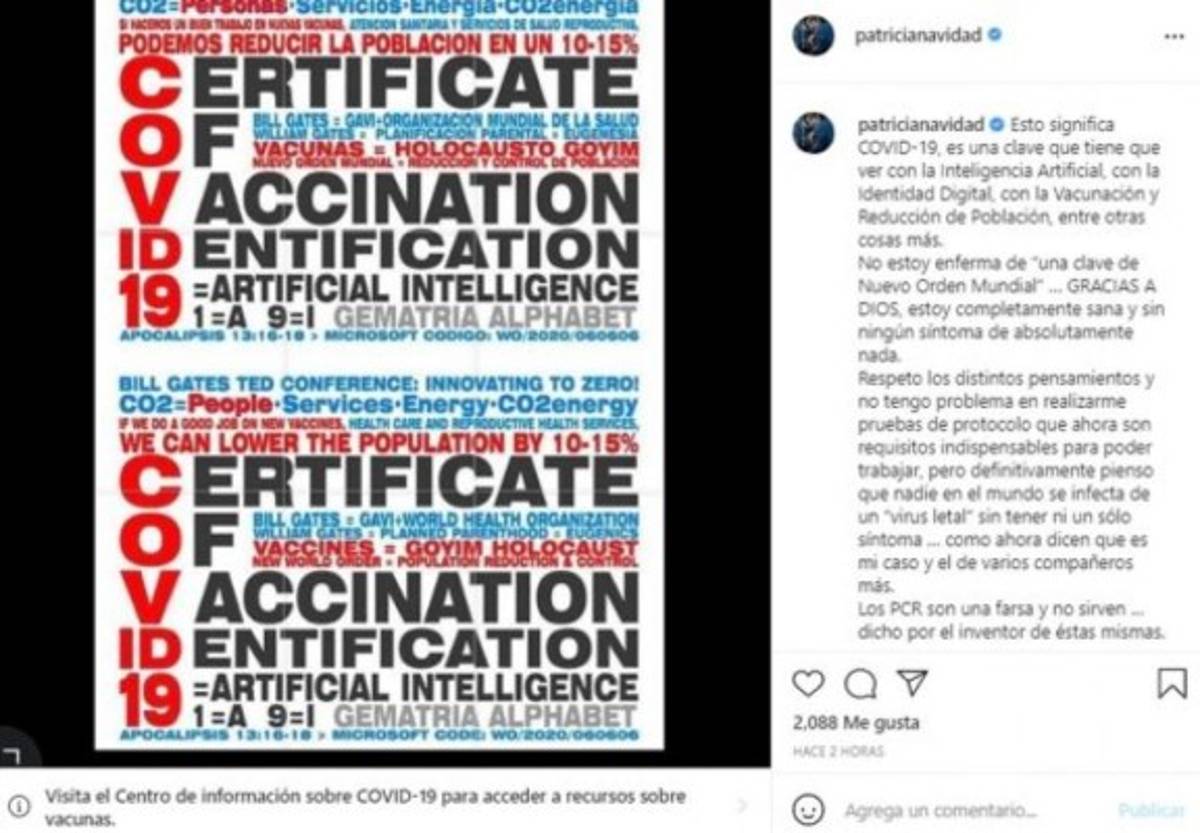Click the posted COVID-19 poster image
The height and width of the screenshot is (833, 1200).
tap(378, 375)
